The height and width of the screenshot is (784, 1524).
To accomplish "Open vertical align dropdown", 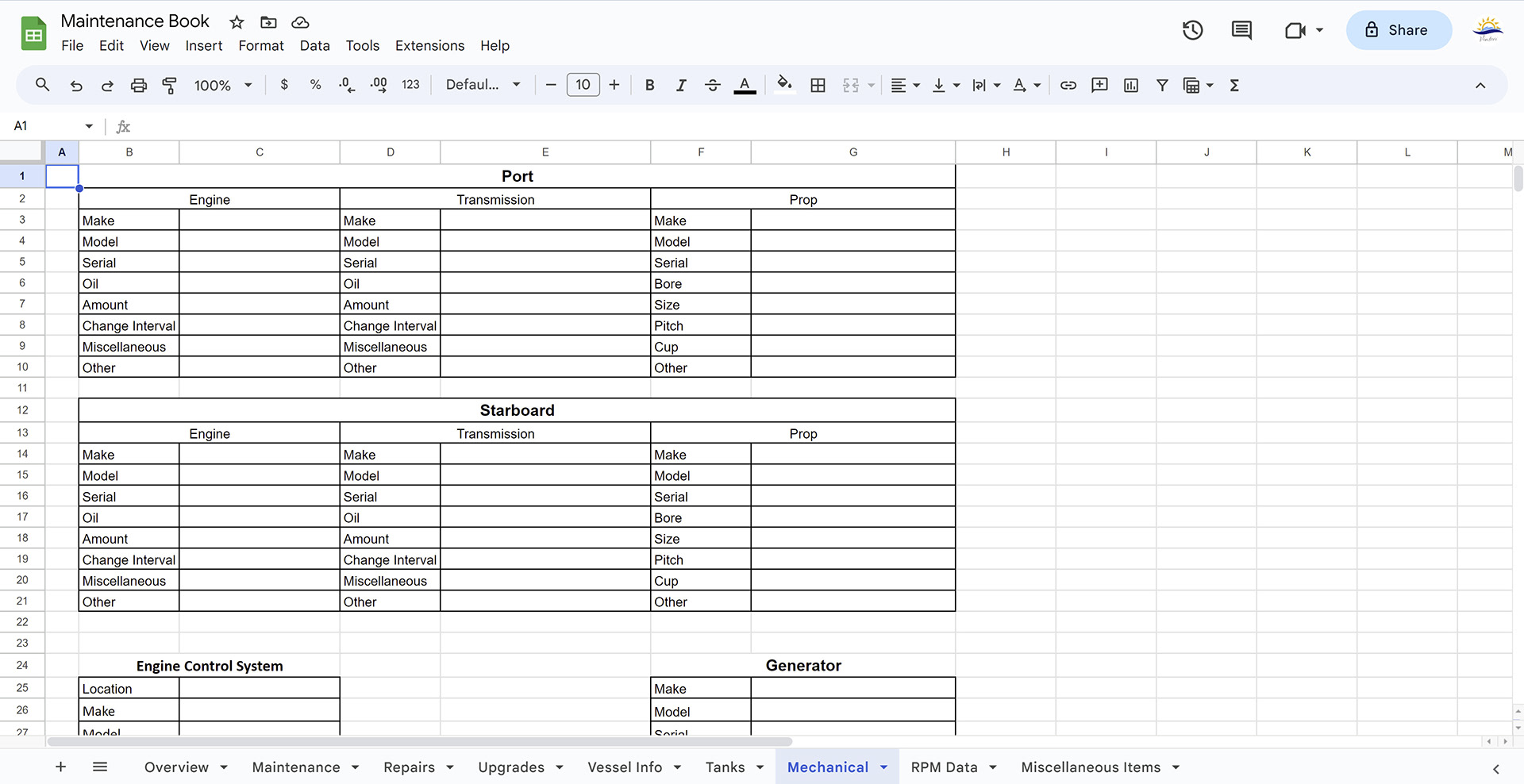I will [945, 85].
